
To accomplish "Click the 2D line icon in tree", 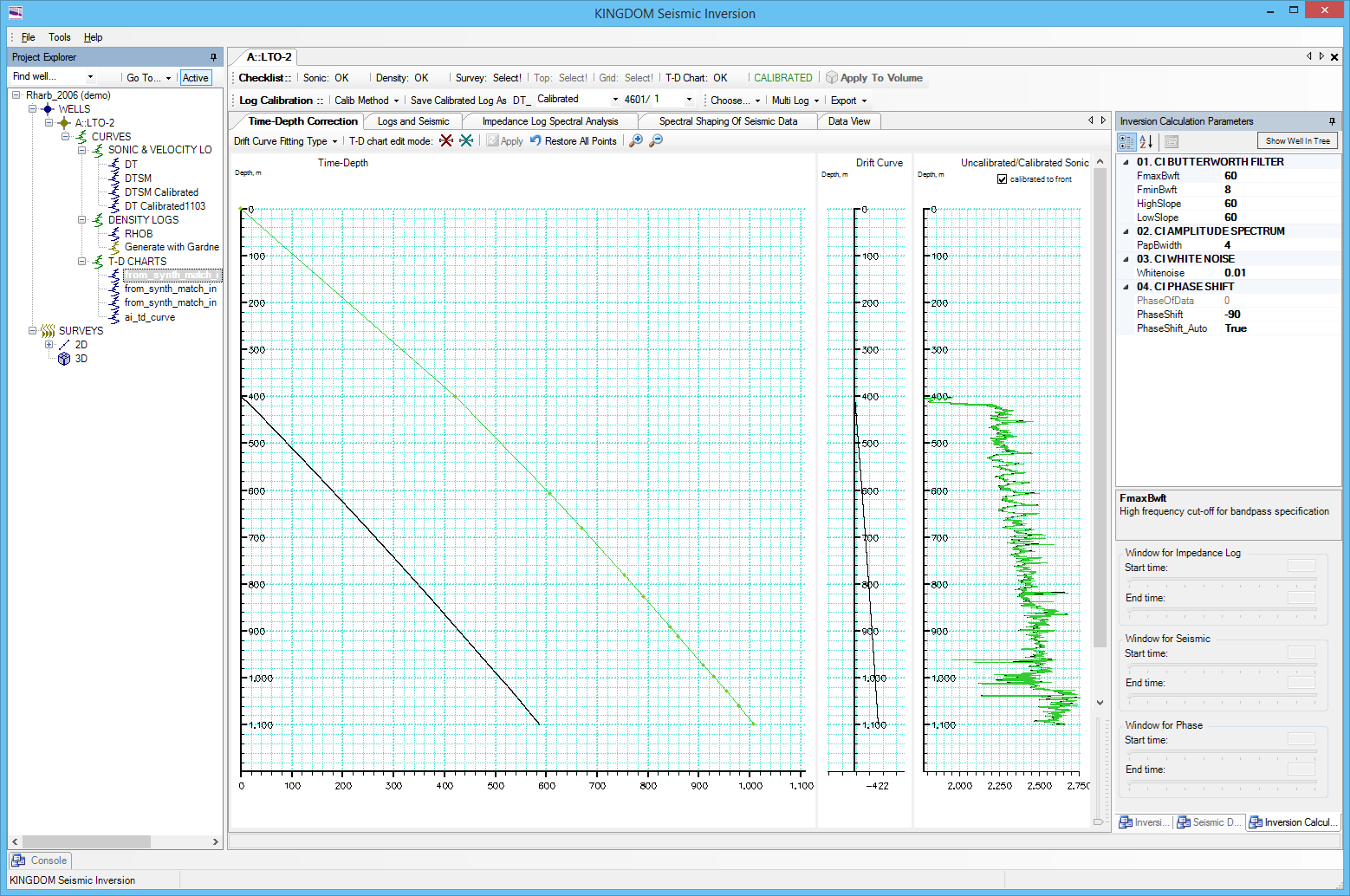I will pos(64,345).
